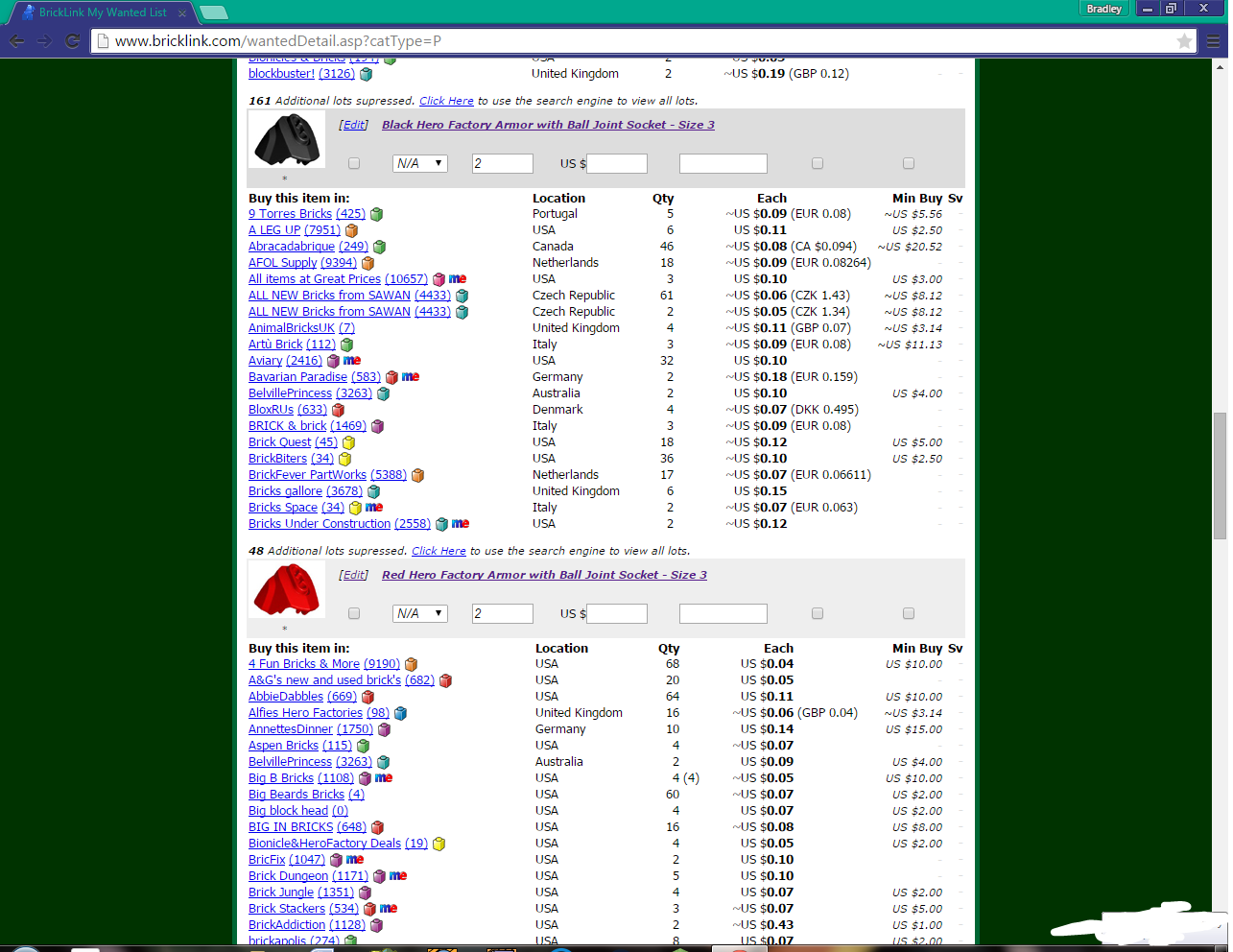Click the 'me' icon next to BricFix
The width and height of the screenshot is (1233, 952).
click(354, 859)
